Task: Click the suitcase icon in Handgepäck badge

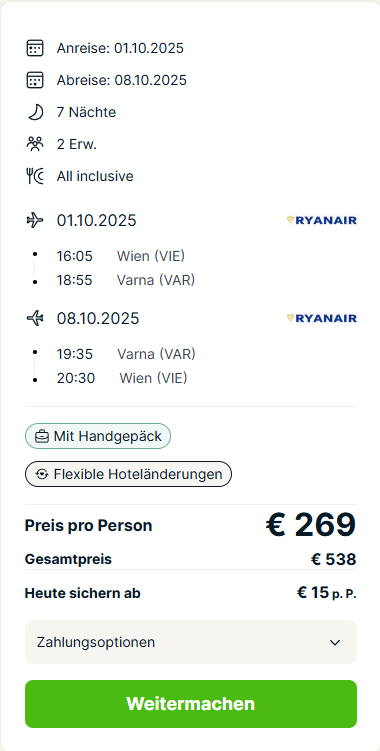Action: coord(42,436)
